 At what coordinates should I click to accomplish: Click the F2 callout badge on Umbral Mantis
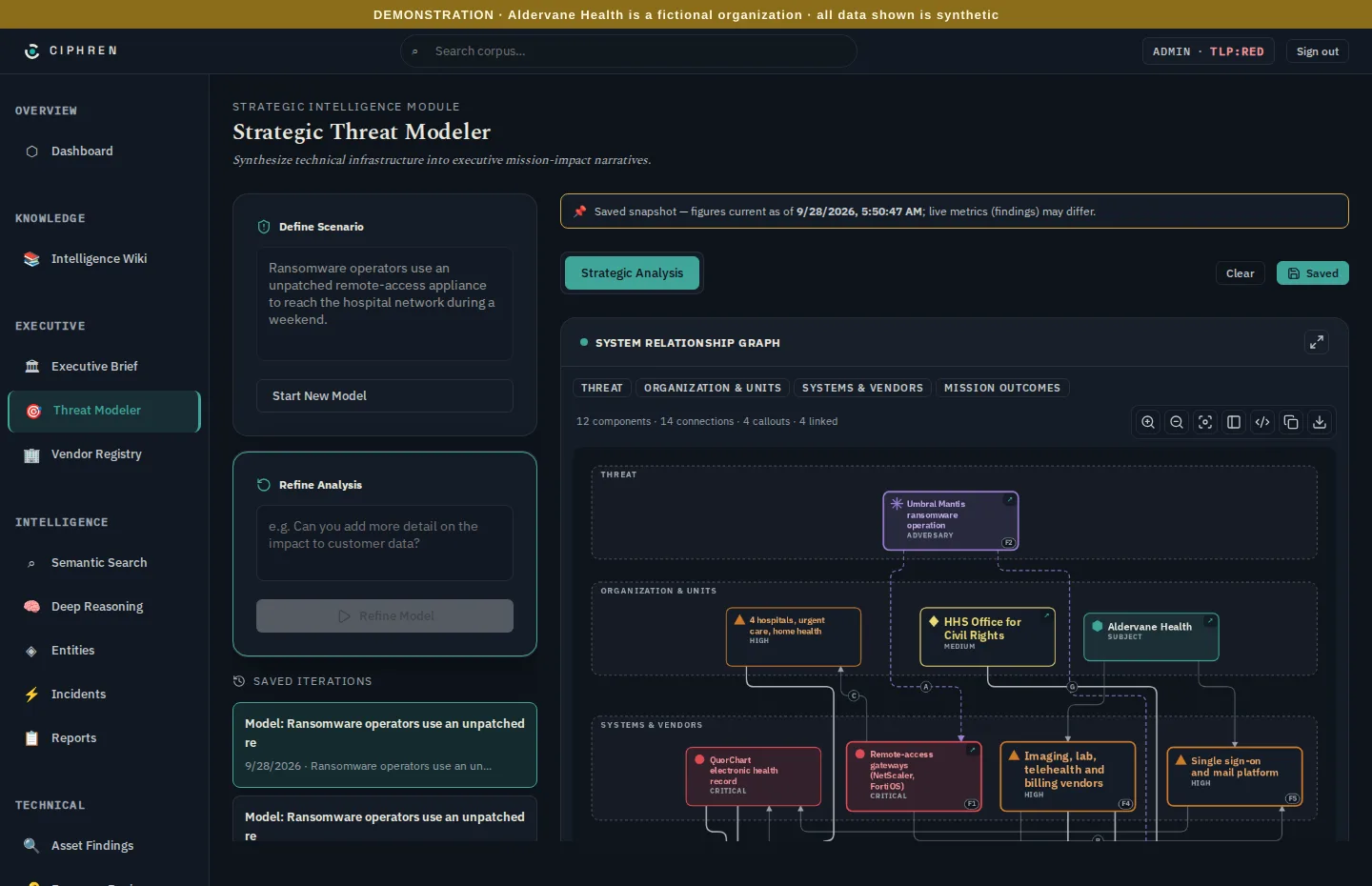[1008, 543]
